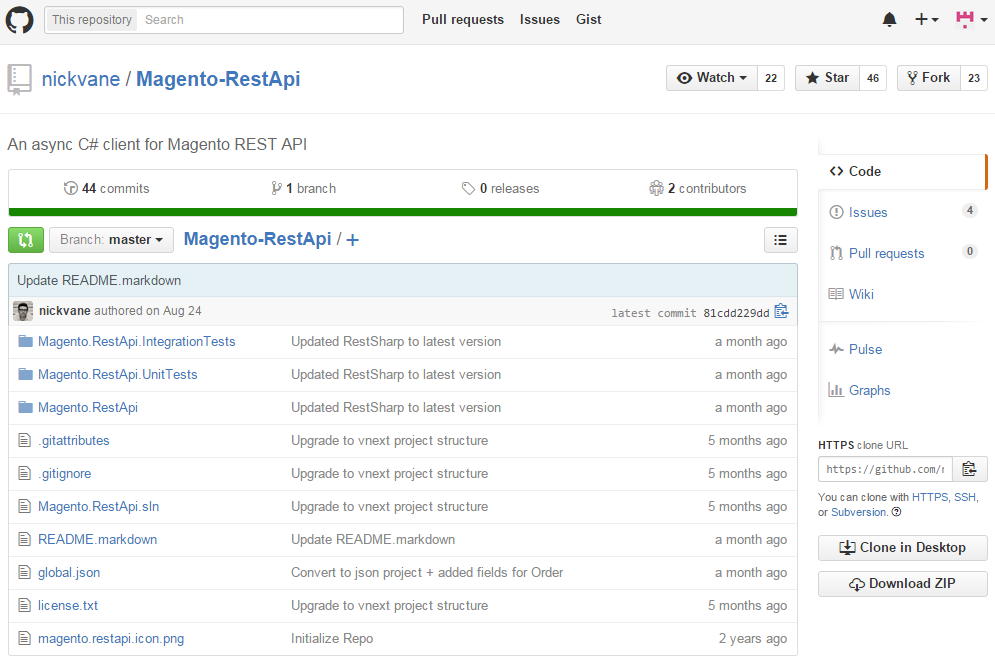Screen dimensions: 995x661
Task: View forks count 23
Action: [x=973, y=78]
